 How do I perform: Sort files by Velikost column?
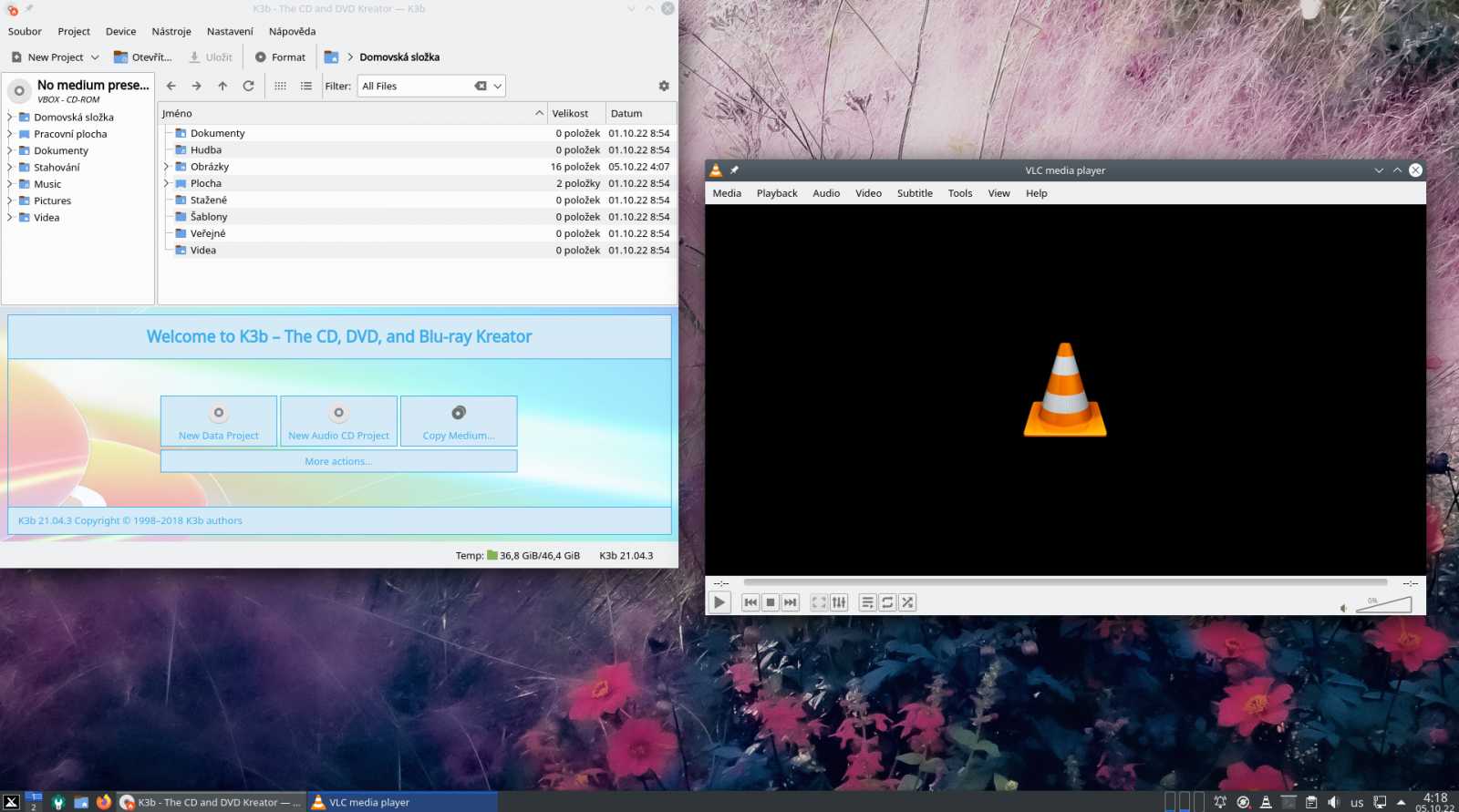(576, 113)
